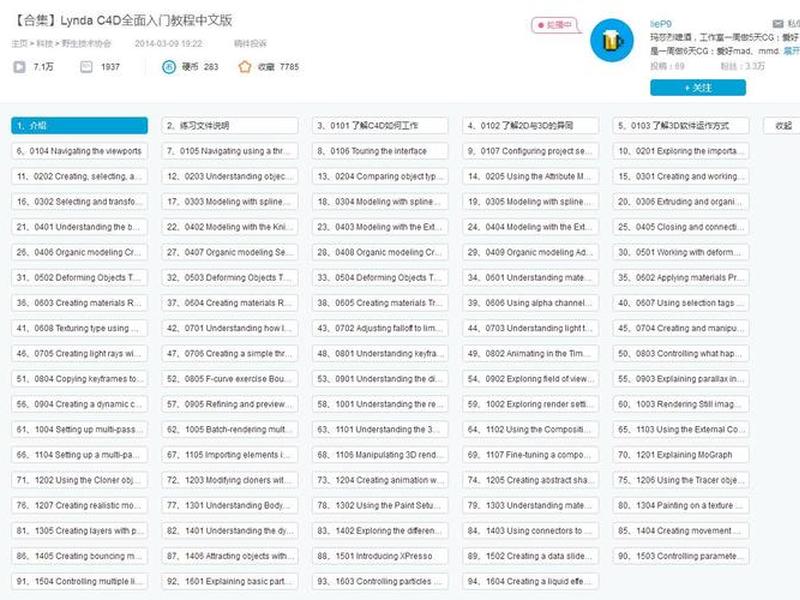Open episode 25 0405 Closing and connecting
Viewport: 800px width, 600px height.
681,227
